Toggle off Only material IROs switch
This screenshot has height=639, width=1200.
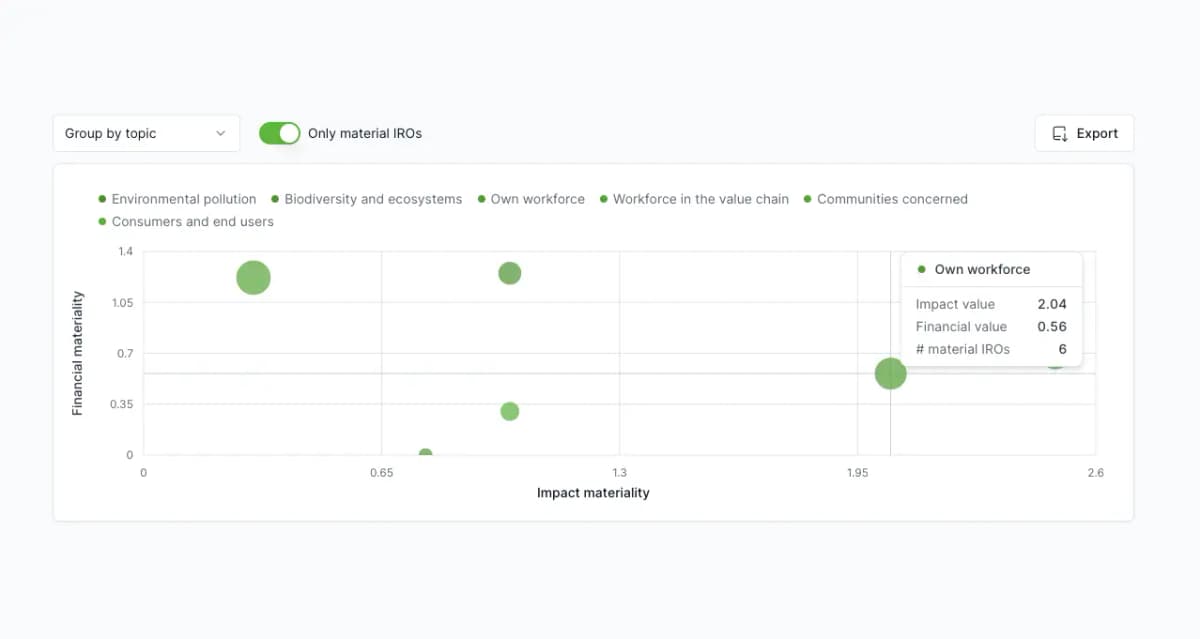(x=279, y=133)
